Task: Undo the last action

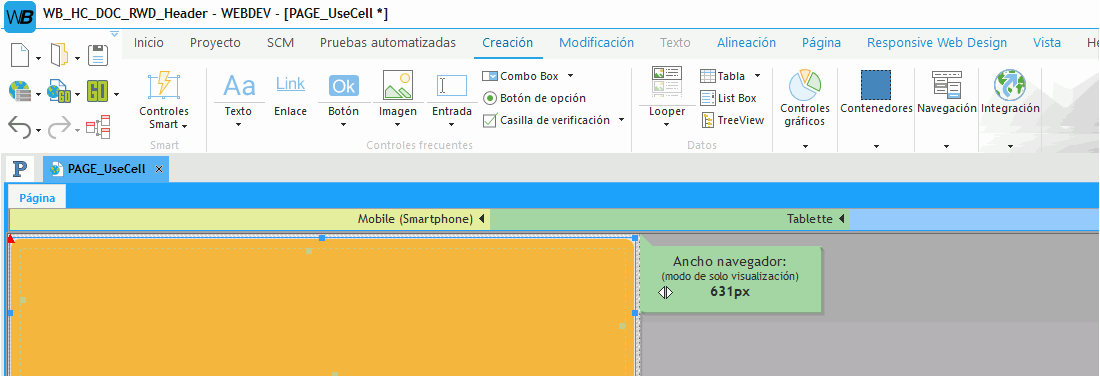Action: 20,127
